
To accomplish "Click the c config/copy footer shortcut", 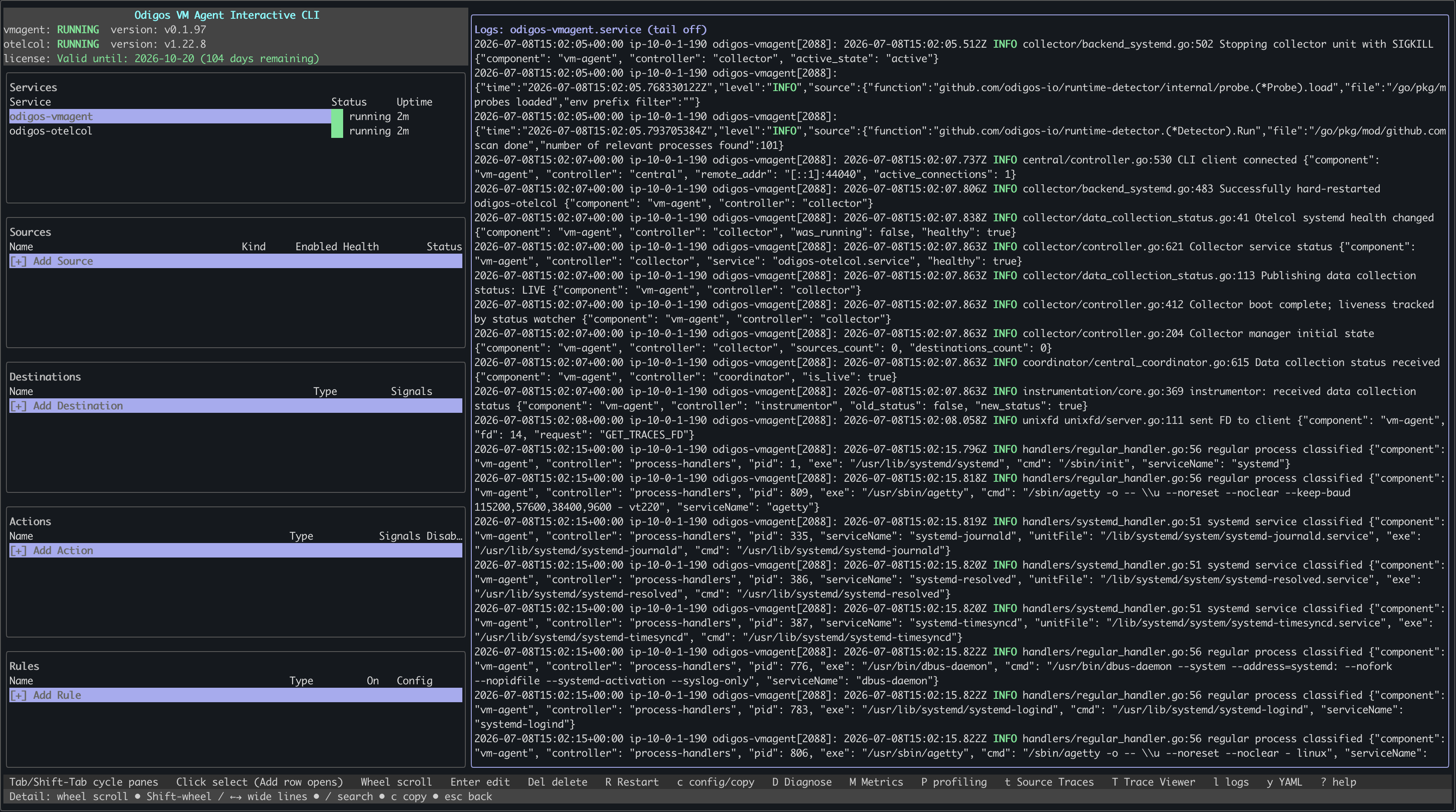I will point(716,782).
